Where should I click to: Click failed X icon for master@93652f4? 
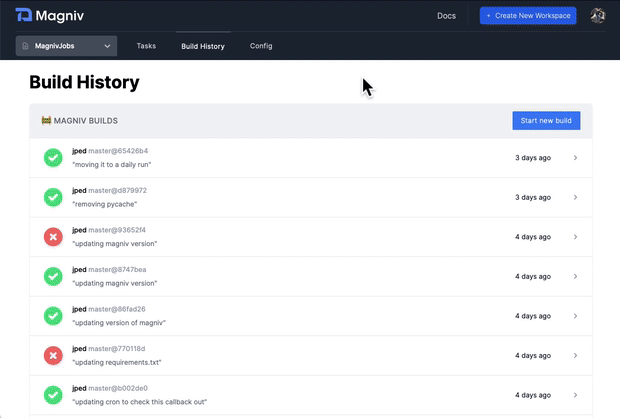click(x=53, y=237)
